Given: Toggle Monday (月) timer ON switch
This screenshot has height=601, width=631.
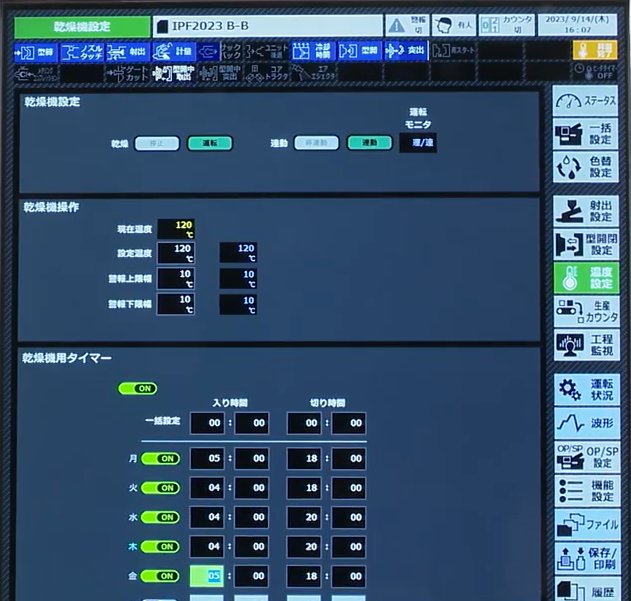Looking at the screenshot, I should click(160, 458).
